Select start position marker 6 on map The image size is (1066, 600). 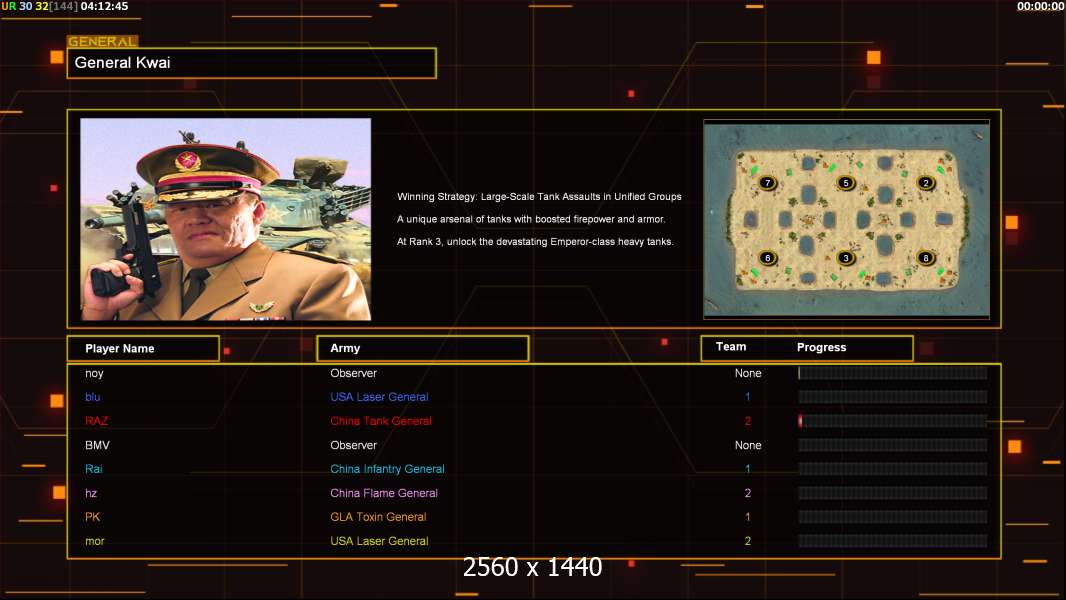click(x=767, y=258)
